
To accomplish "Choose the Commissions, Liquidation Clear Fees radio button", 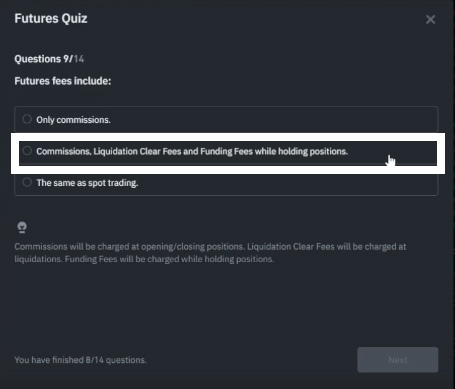I will coord(27,151).
